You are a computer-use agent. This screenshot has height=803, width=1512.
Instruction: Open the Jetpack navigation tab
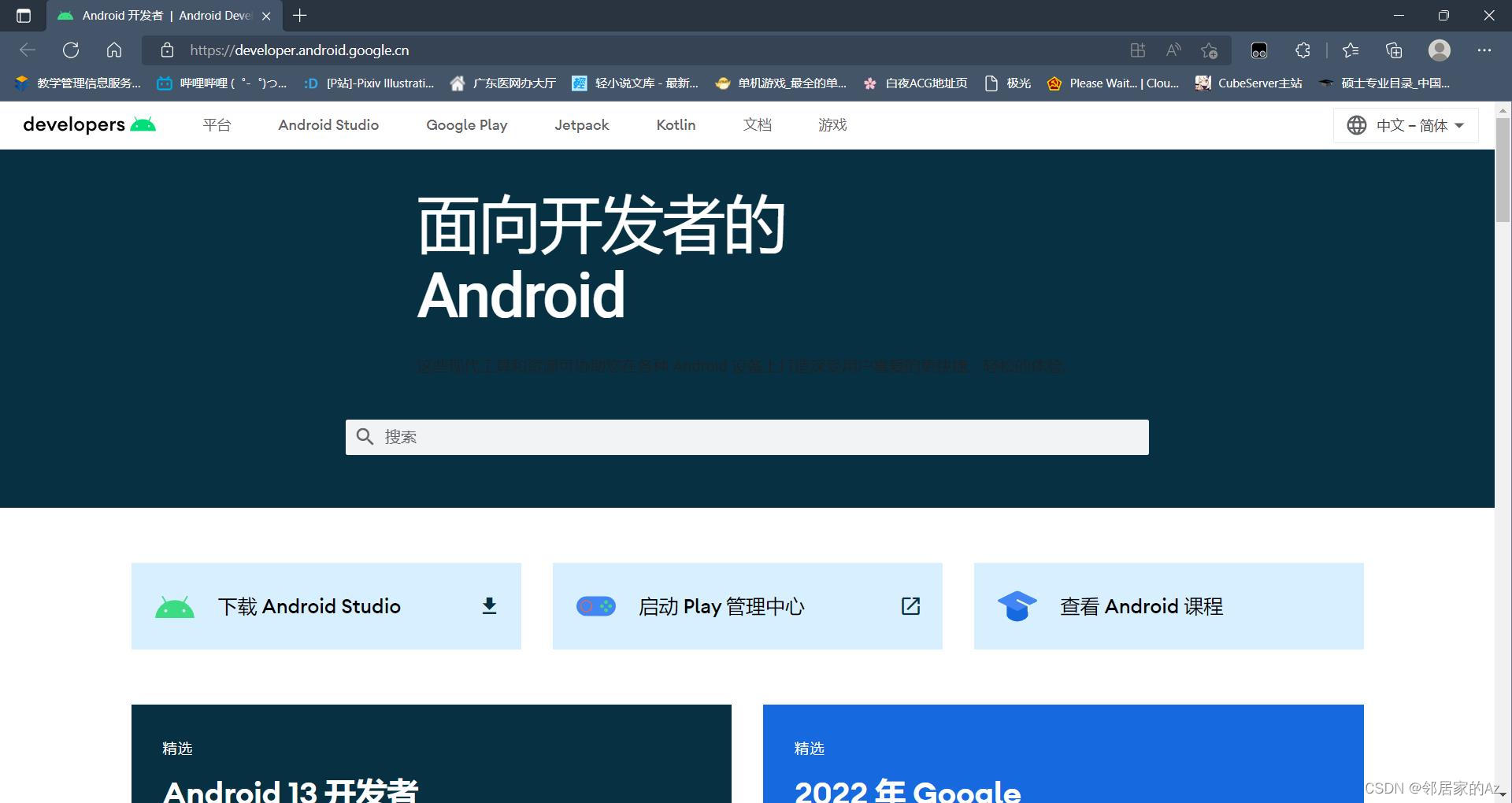coord(581,124)
